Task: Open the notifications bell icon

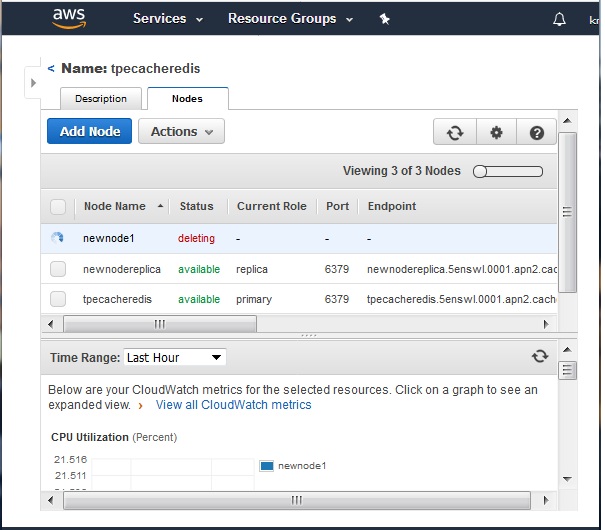Action: tap(559, 19)
